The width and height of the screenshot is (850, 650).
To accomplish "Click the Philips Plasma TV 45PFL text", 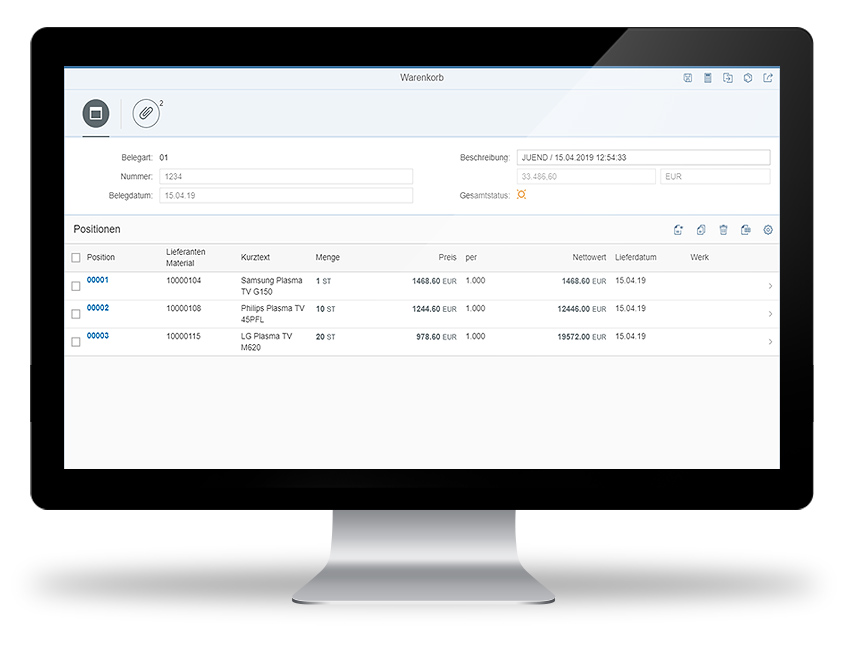I will point(273,314).
